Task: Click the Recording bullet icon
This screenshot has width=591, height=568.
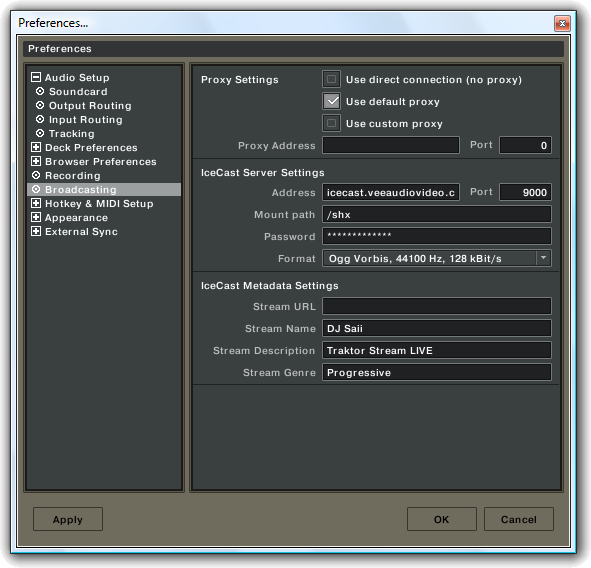Action: (x=36, y=175)
